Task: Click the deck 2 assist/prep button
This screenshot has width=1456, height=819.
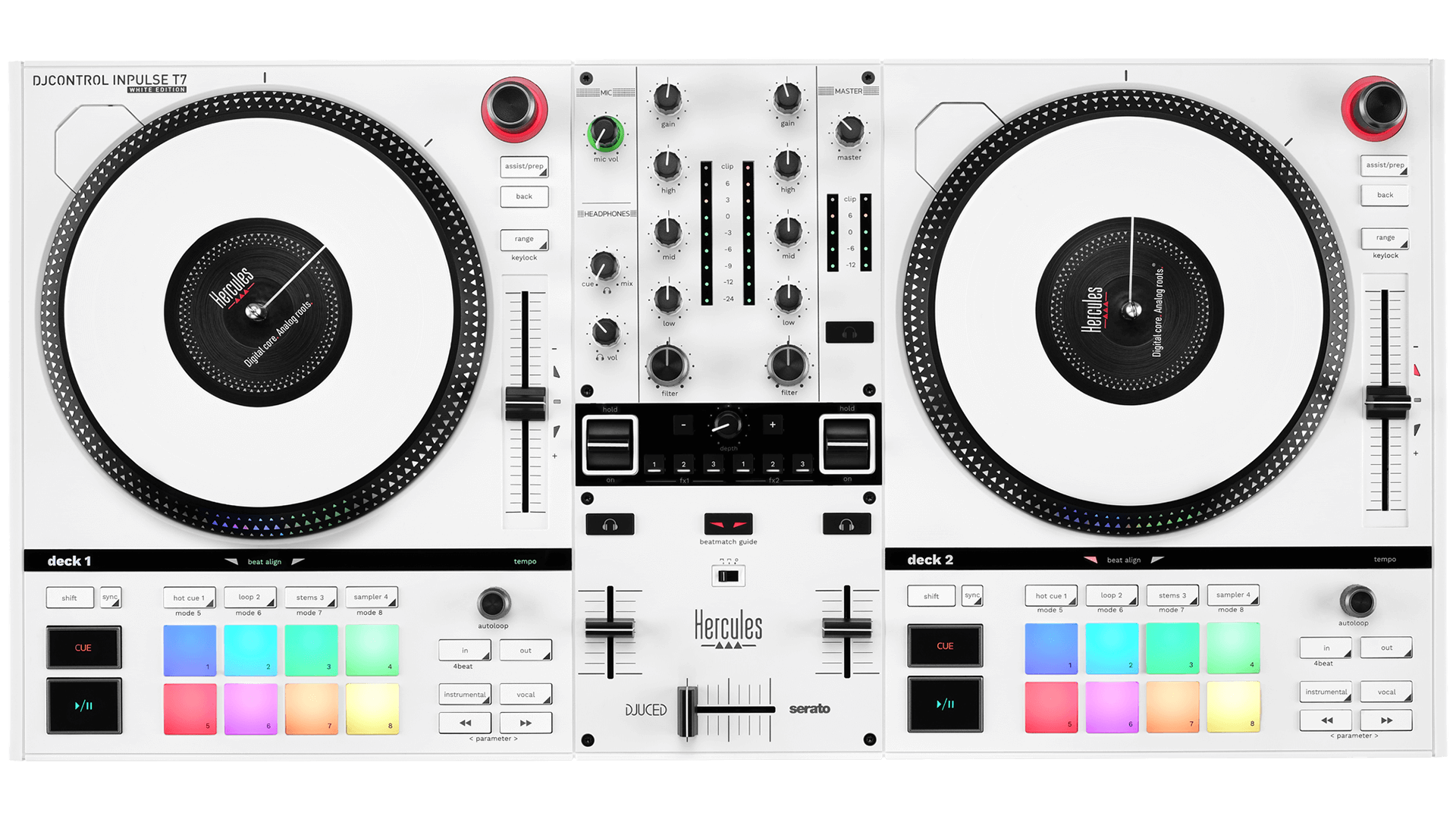Action: [1385, 165]
